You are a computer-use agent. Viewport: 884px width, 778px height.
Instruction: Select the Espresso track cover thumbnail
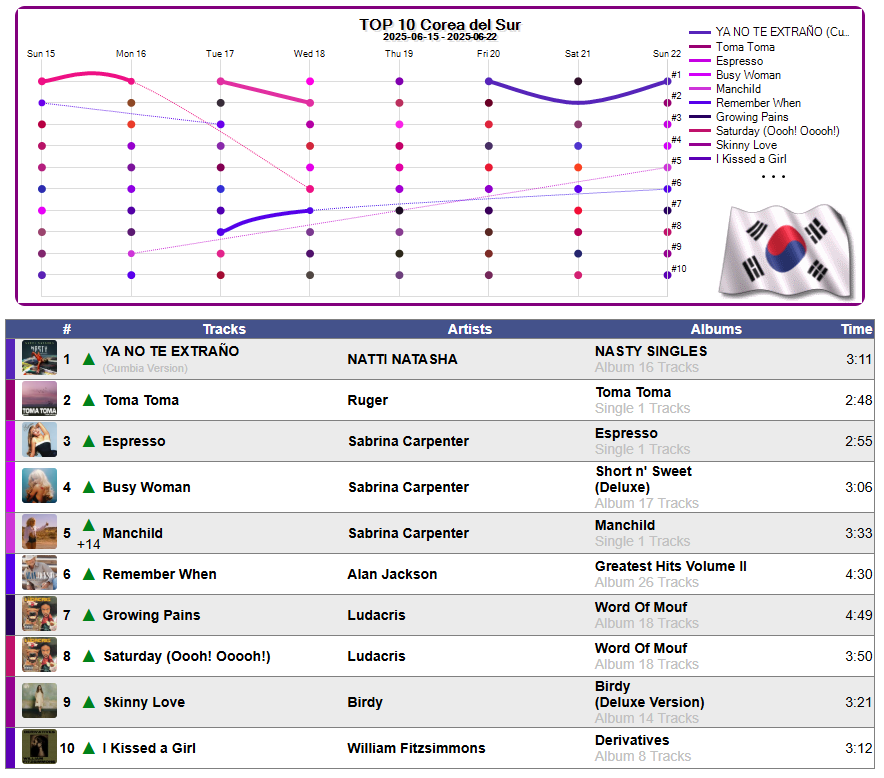tap(39, 441)
